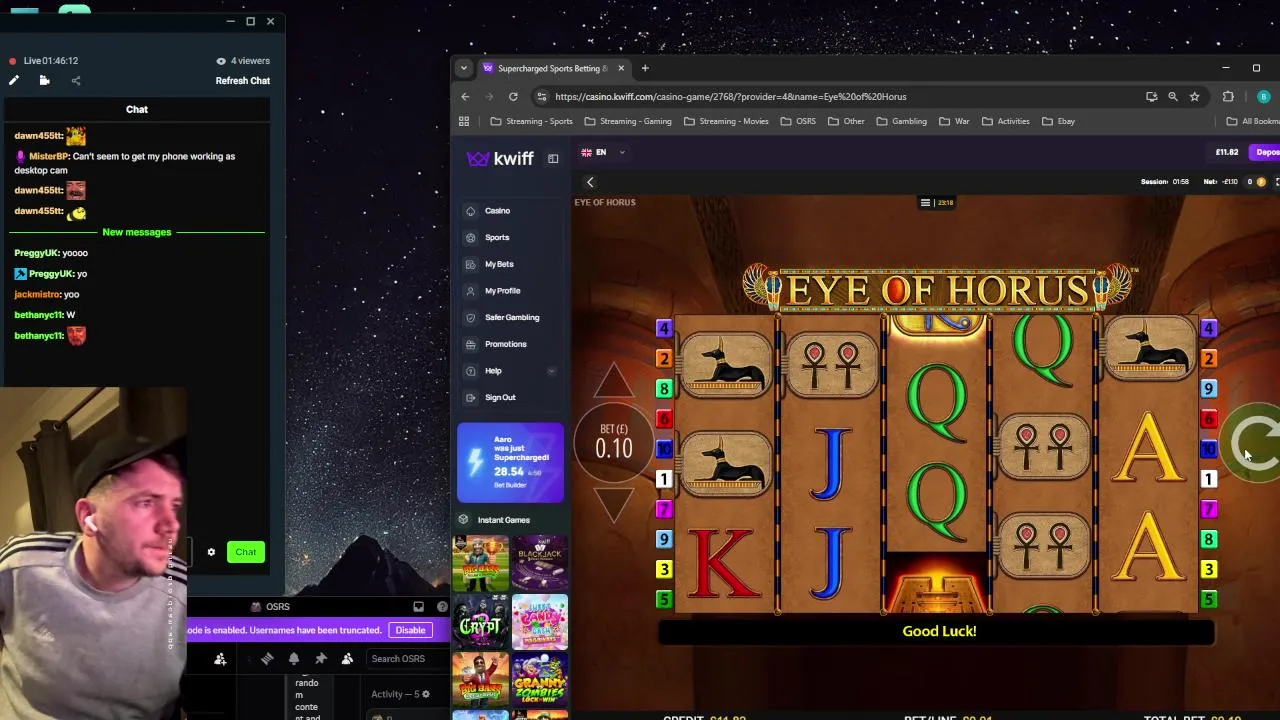Open Discord threads icon
Image resolution: width=1280 pixels, height=720 pixels.
[x=267, y=659]
